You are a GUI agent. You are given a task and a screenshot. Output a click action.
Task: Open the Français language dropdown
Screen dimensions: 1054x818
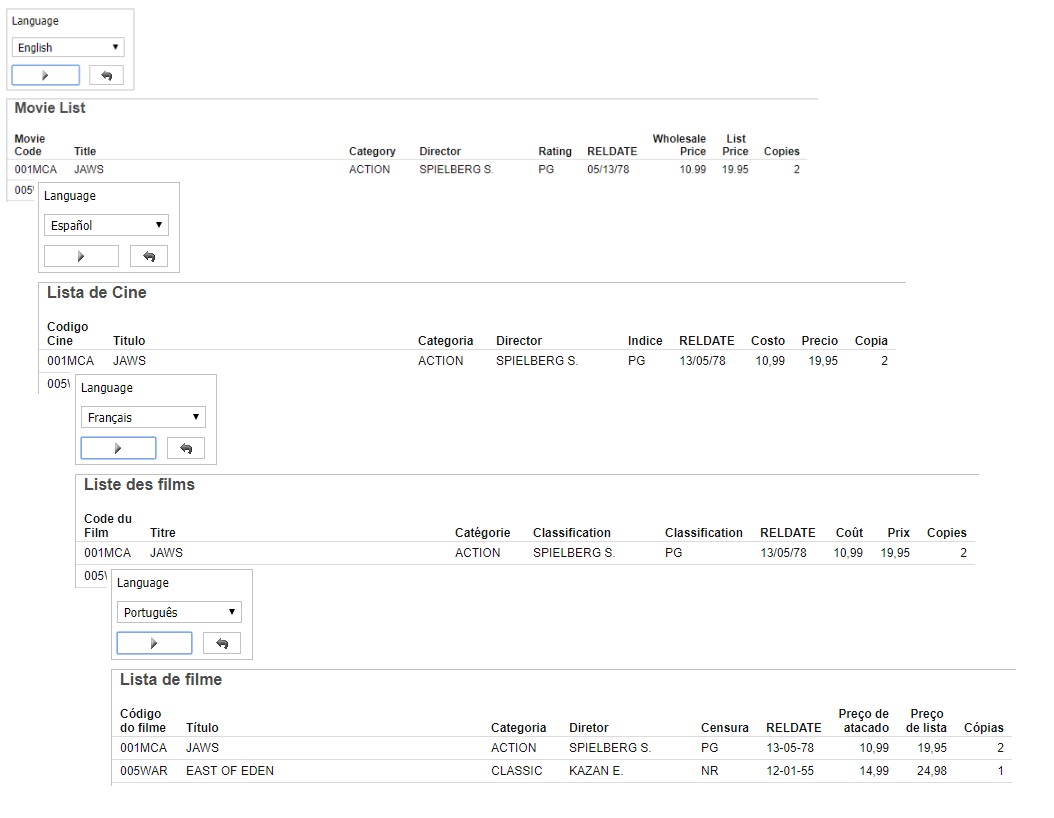pos(143,417)
